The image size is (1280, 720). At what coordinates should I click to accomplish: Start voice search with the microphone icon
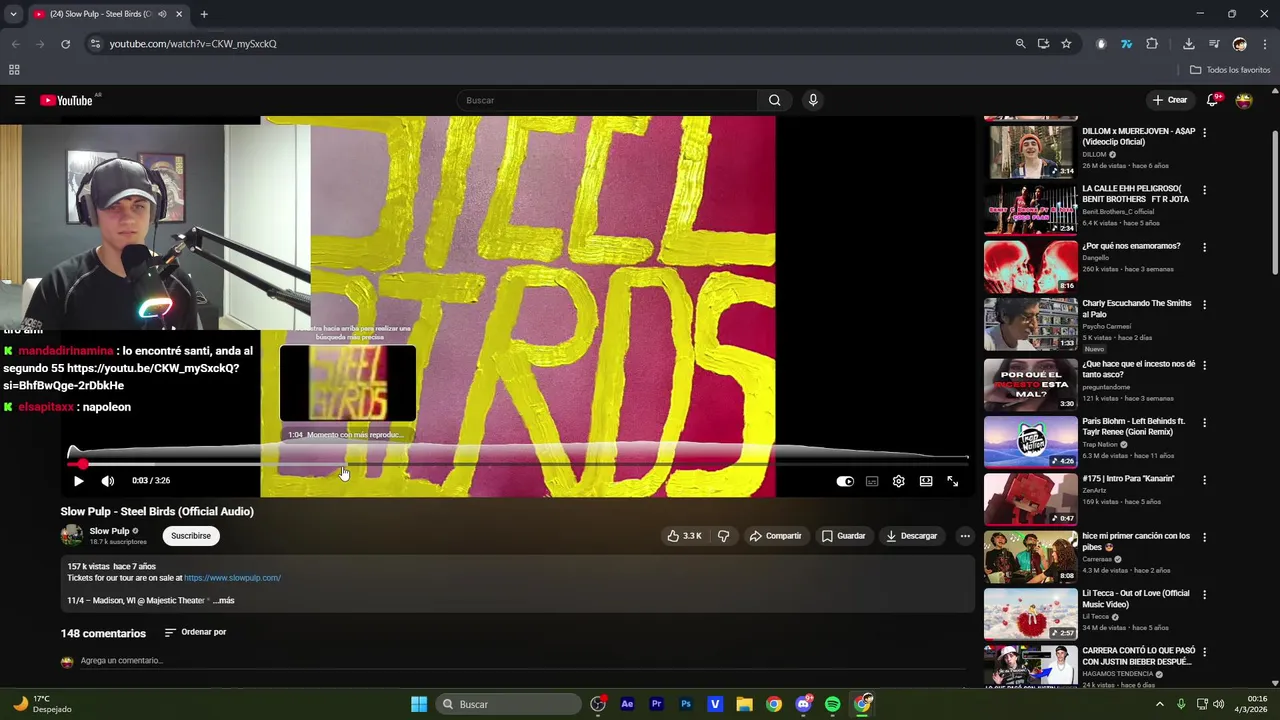pos(813,100)
